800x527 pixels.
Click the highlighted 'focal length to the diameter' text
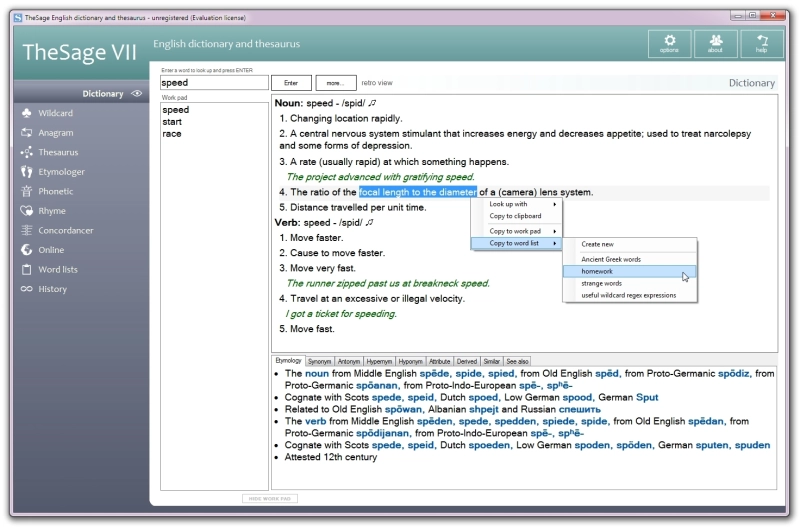(x=418, y=192)
